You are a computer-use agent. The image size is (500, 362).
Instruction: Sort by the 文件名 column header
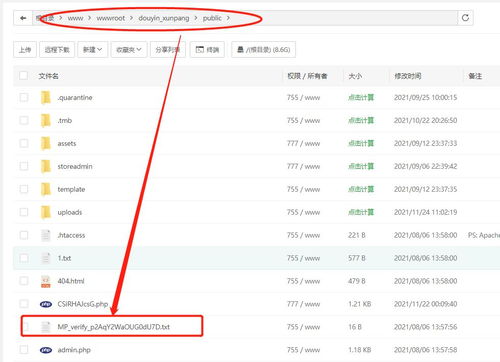(x=48, y=76)
